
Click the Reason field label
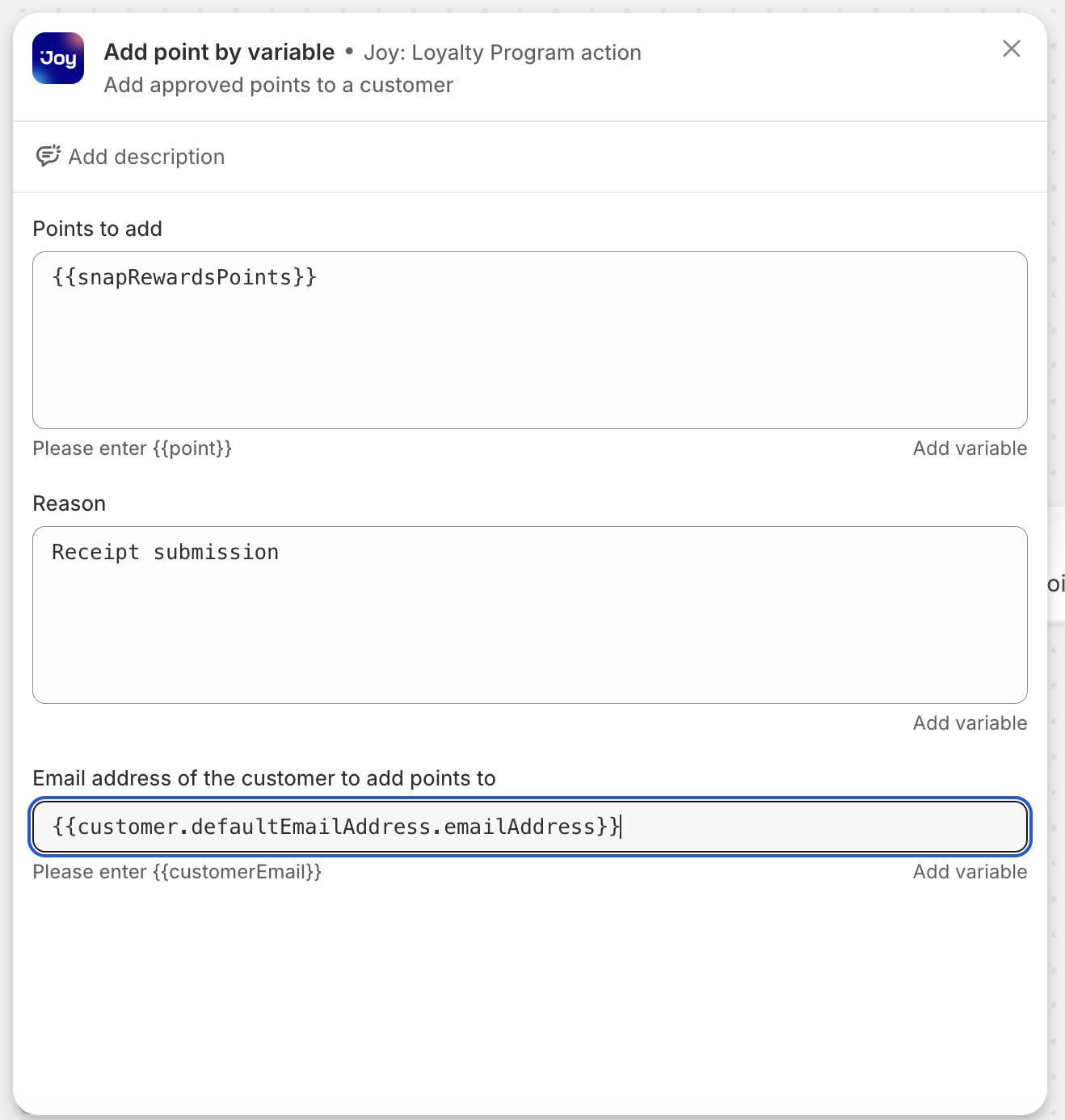[69, 503]
